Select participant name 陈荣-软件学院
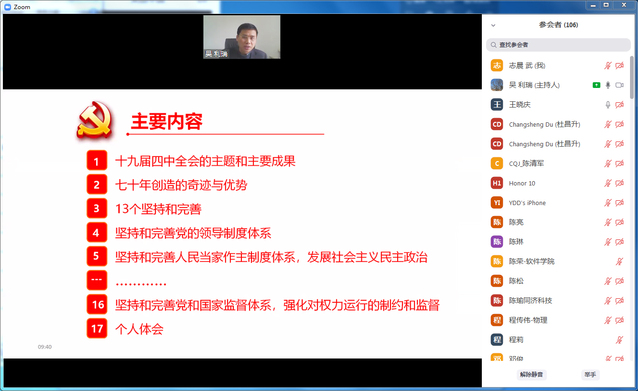The width and height of the screenshot is (638, 391). [x=531, y=261]
